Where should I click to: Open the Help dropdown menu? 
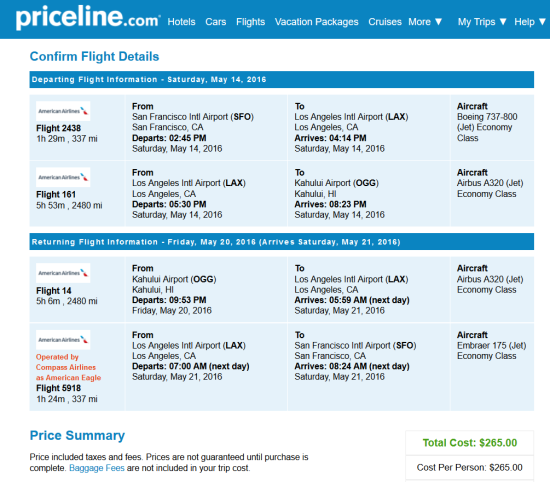click(x=530, y=22)
